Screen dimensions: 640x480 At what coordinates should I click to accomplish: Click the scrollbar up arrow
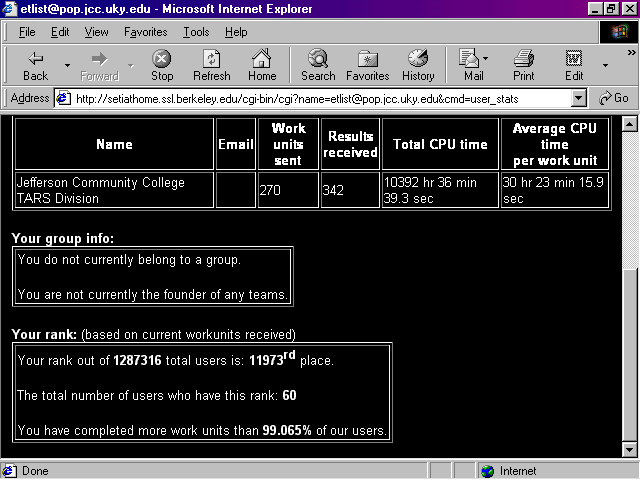click(x=629, y=124)
